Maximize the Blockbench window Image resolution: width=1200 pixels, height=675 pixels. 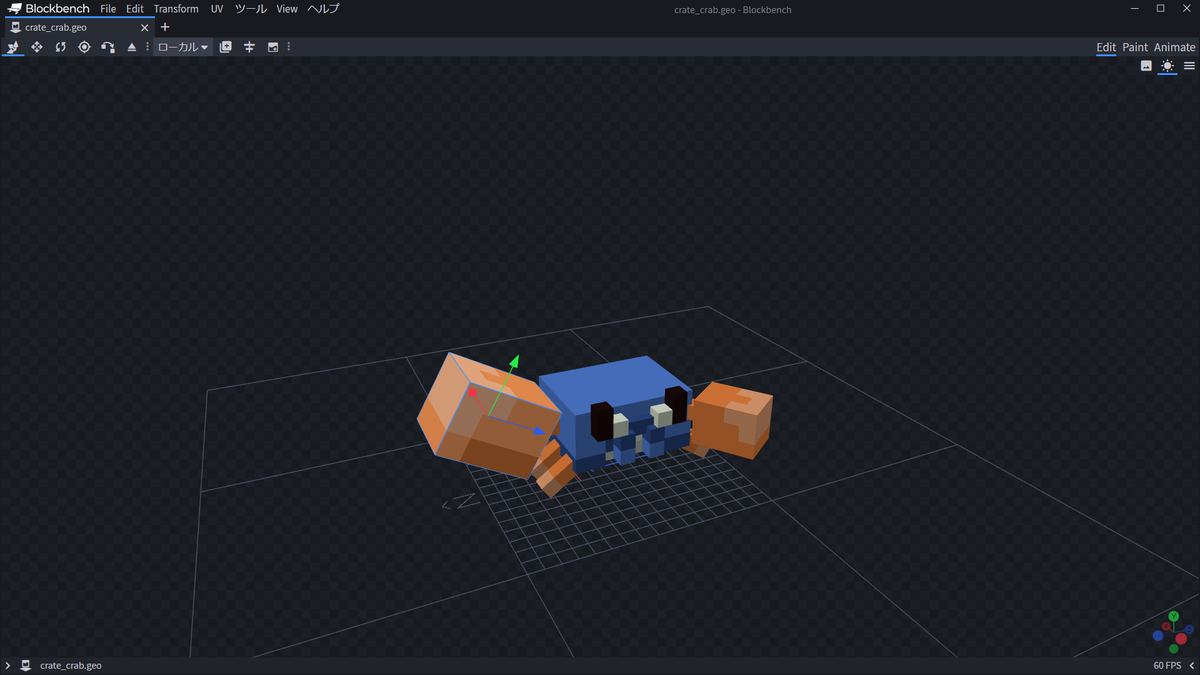[1160, 9]
